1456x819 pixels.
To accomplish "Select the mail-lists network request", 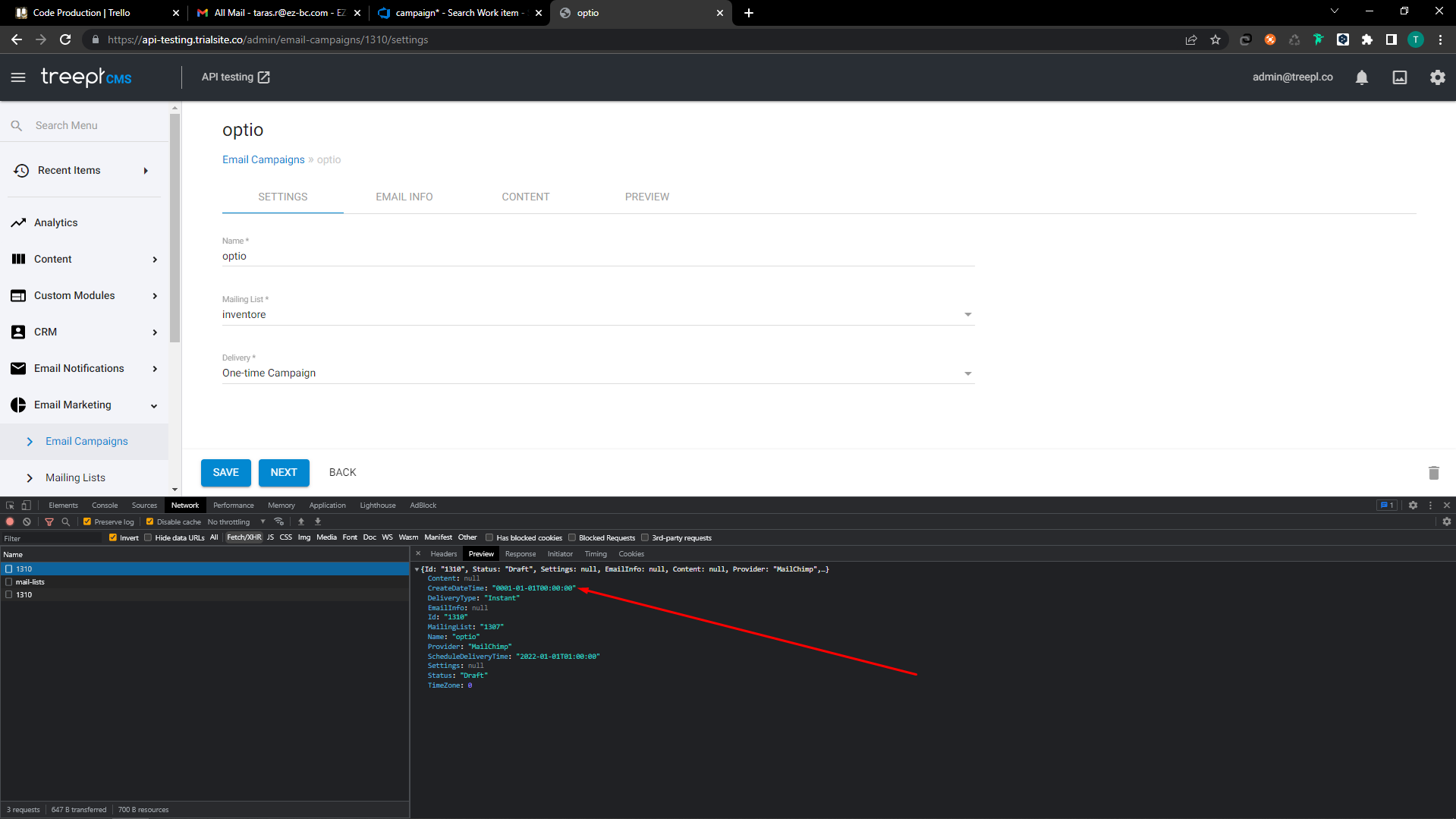I will (x=205, y=582).
